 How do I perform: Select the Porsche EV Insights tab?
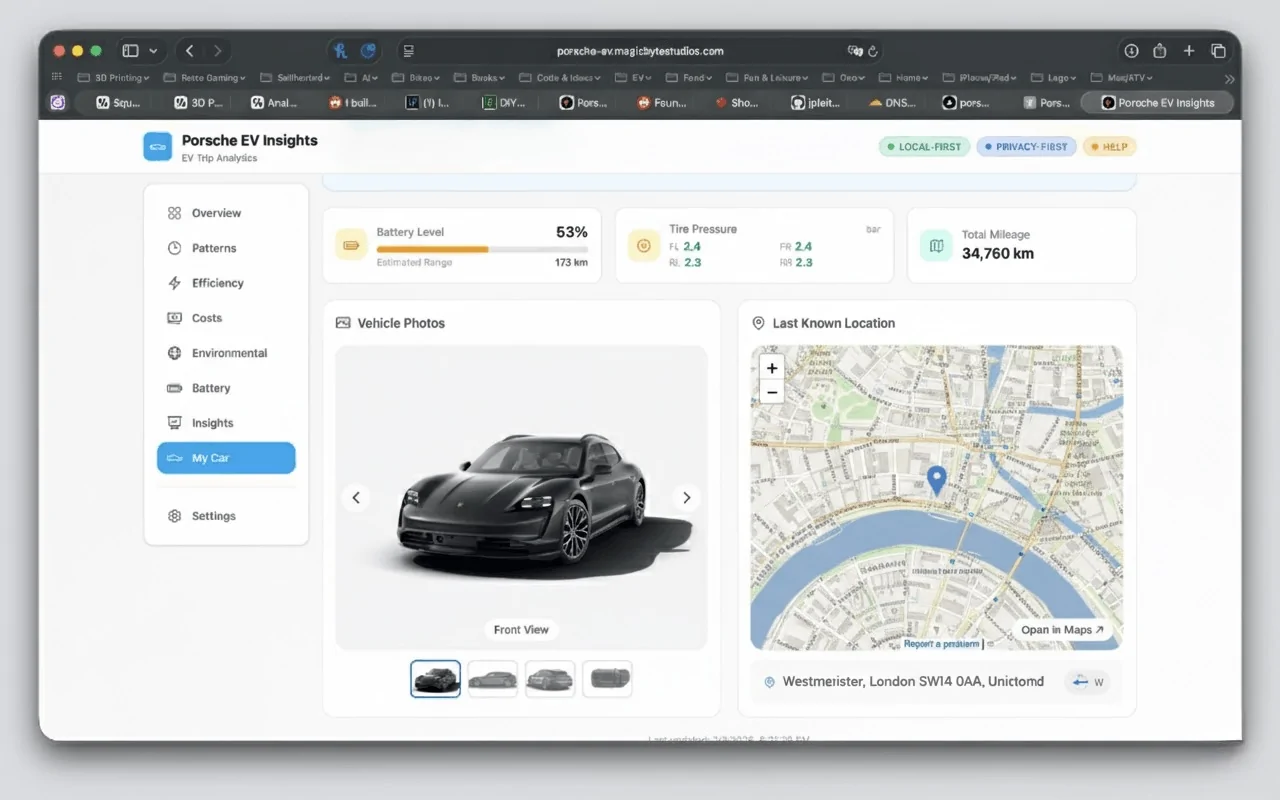click(x=1157, y=102)
